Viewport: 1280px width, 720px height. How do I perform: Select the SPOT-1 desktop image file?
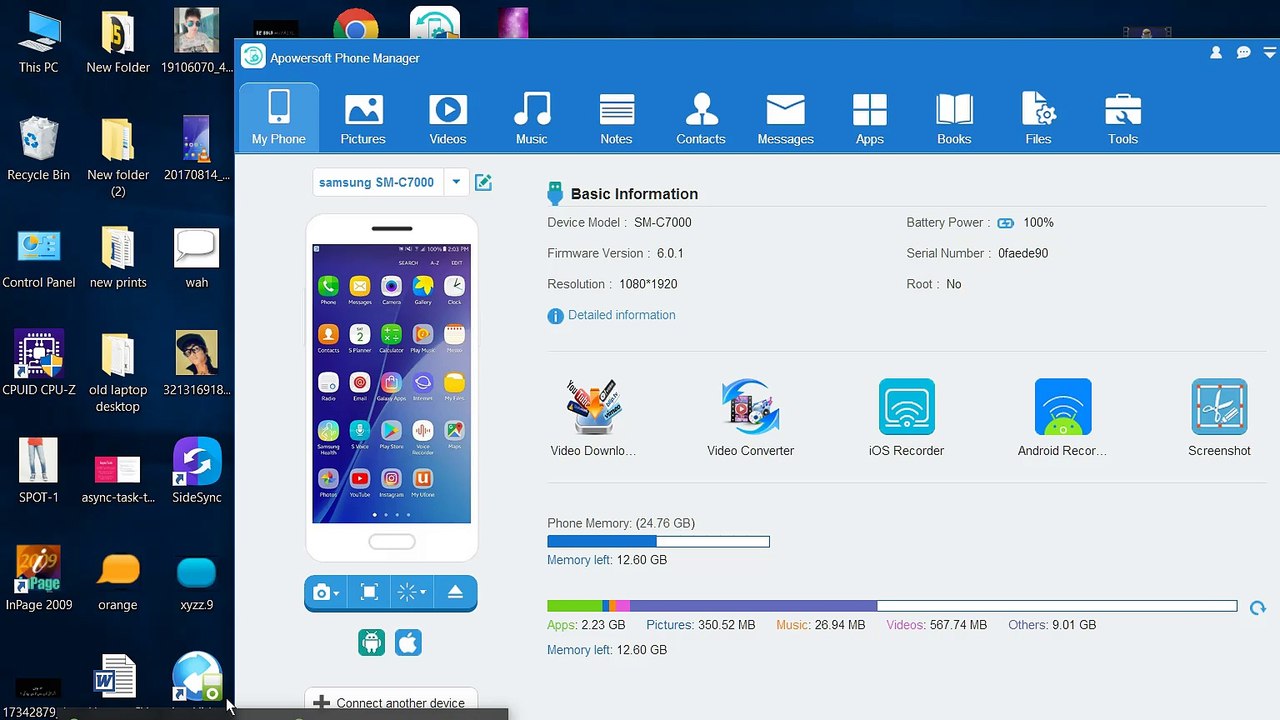(38, 471)
